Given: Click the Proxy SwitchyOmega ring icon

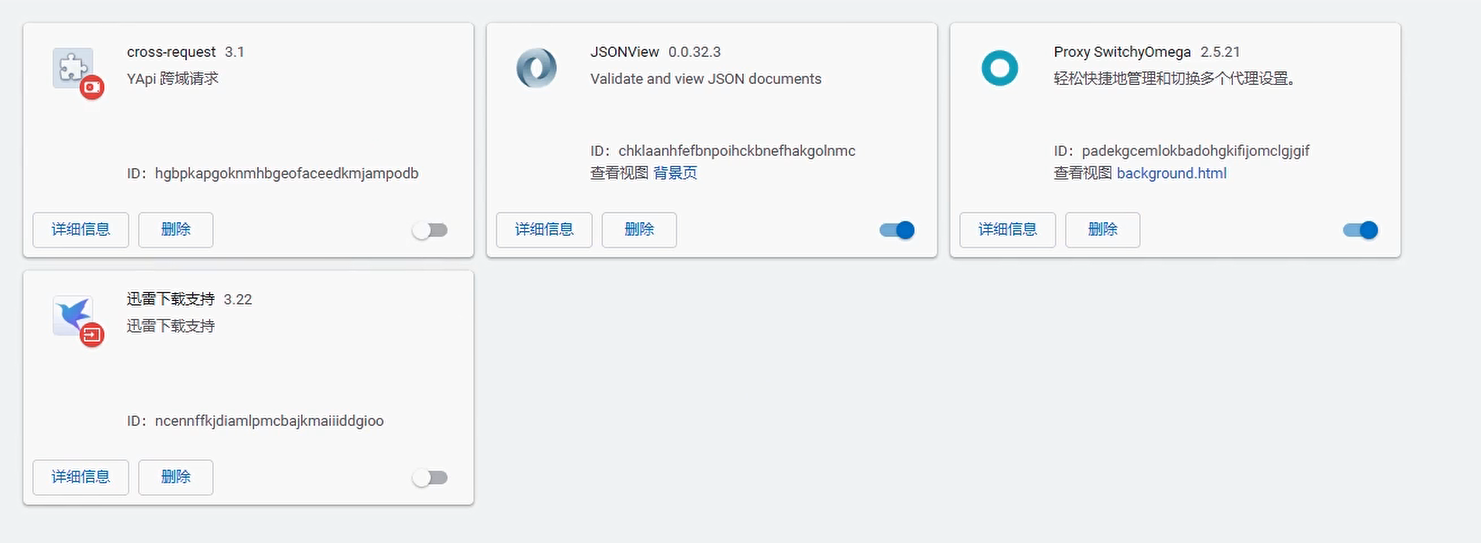Looking at the screenshot, I should tap(999, 68).
